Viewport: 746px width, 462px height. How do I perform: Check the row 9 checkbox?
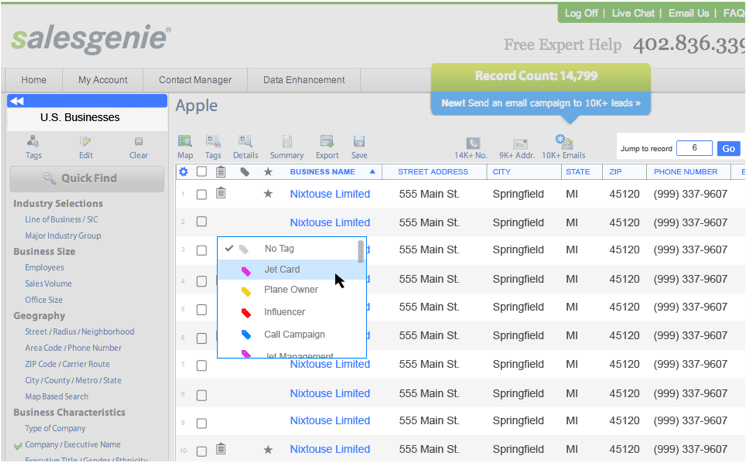pos(202,423)
